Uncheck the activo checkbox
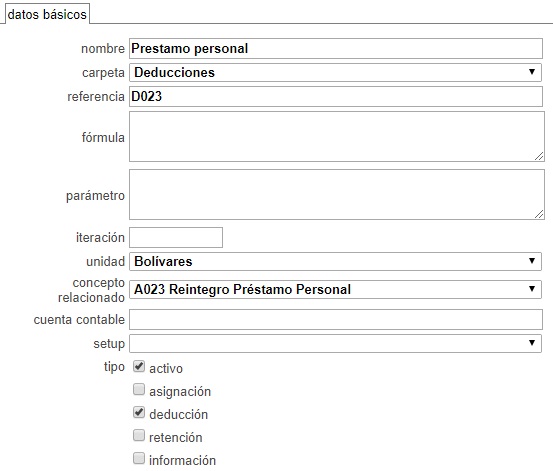The image size is (553, 471). [x=139, y=367]
